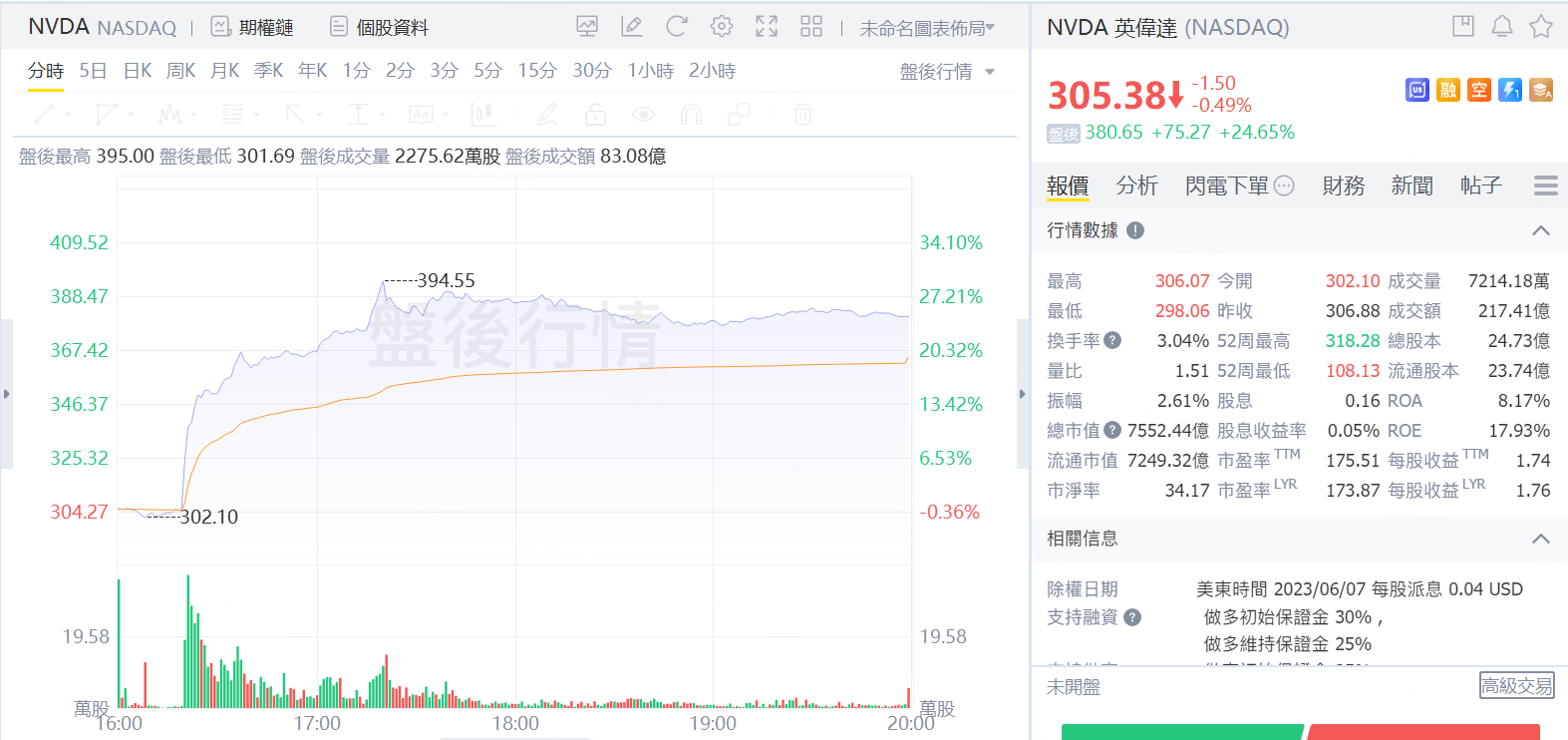
Task: Select the 年K timeframe
Action: pos(313,71)
